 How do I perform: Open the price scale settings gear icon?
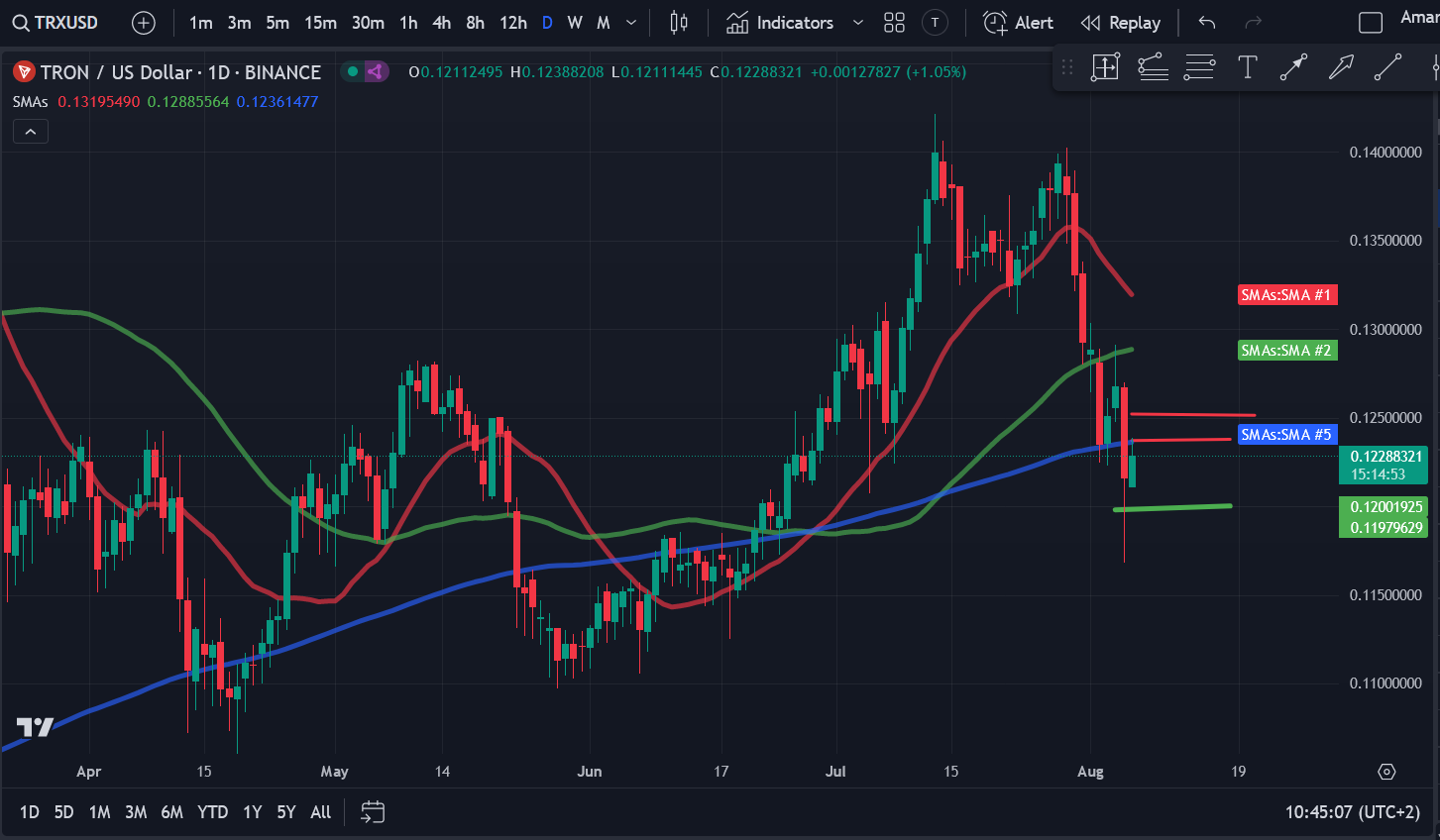(1386, 772)
